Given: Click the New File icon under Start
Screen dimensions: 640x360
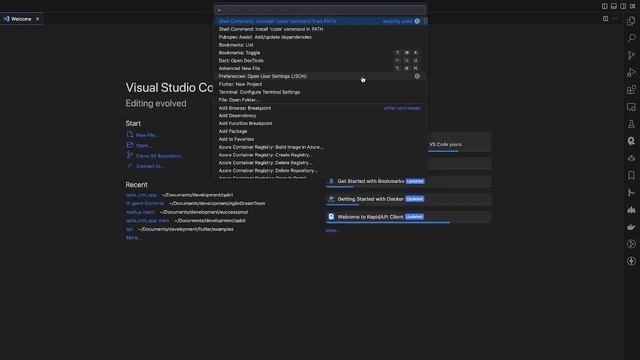Looking at the screenshot, I should point(130,134).
